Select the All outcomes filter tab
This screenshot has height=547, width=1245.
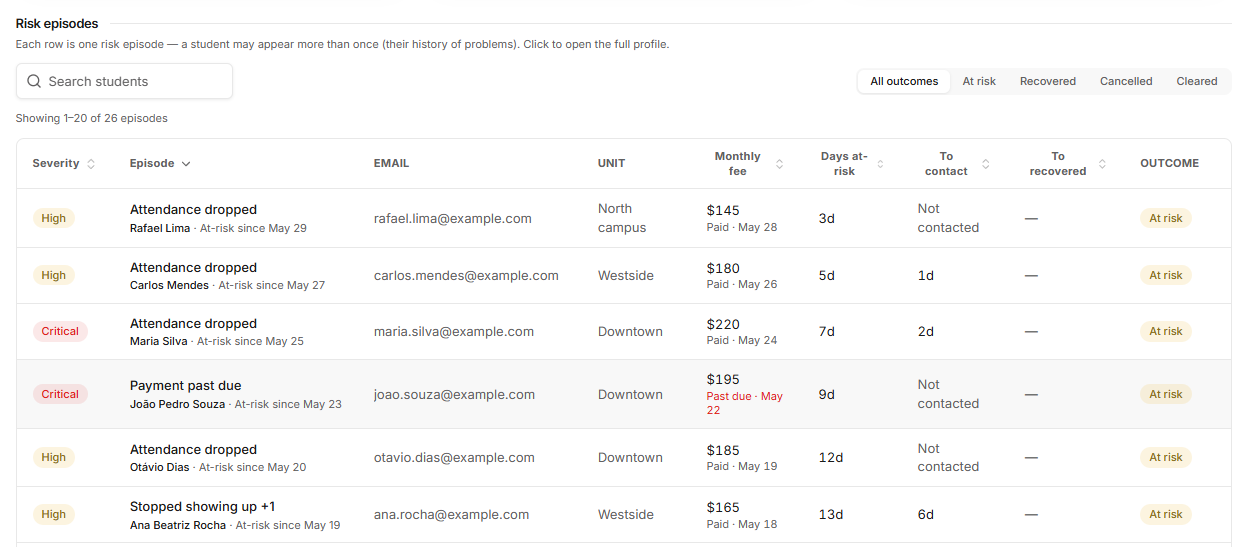tap(904, 81)
